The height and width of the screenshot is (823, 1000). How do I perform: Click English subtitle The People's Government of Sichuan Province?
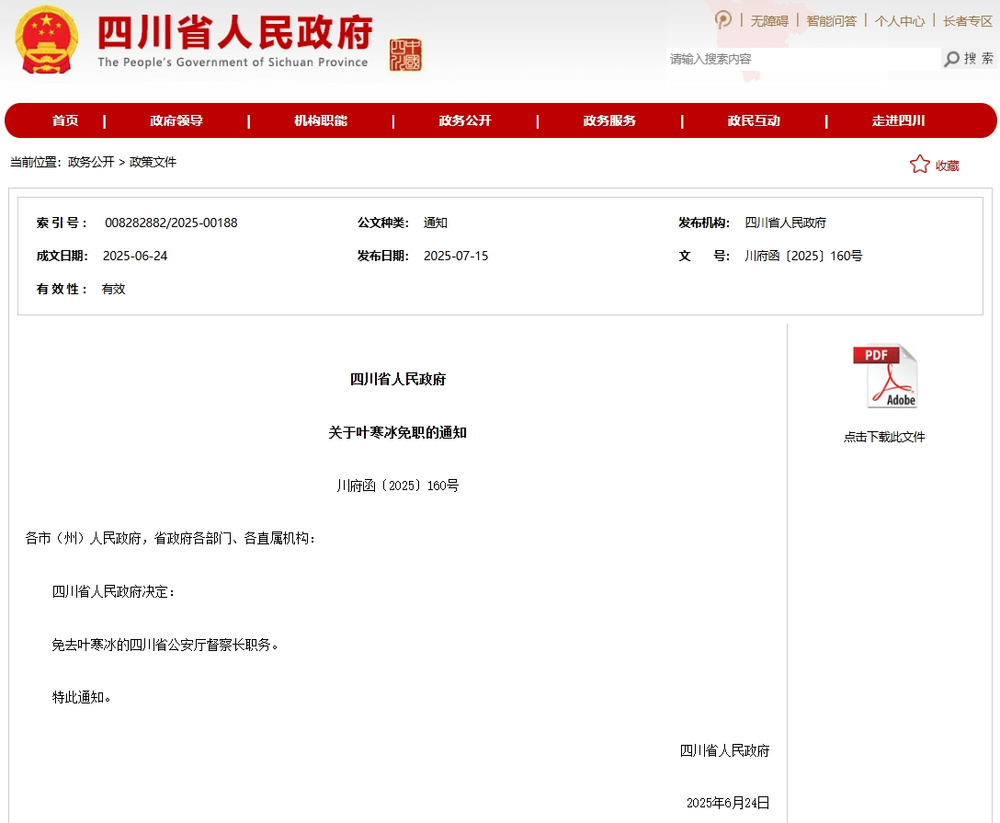pos(233,62)
